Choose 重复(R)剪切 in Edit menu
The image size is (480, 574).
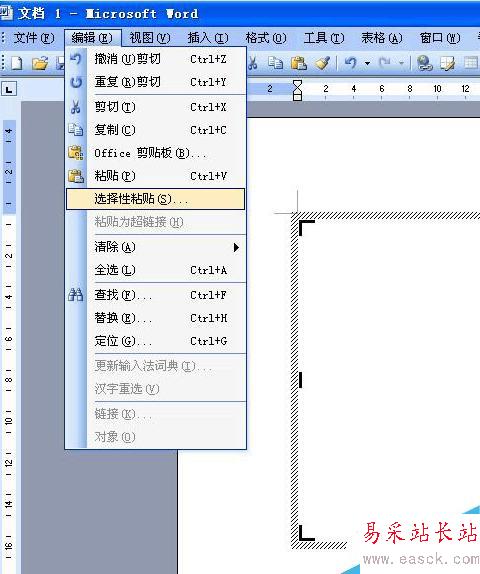(x=155, y=82)
